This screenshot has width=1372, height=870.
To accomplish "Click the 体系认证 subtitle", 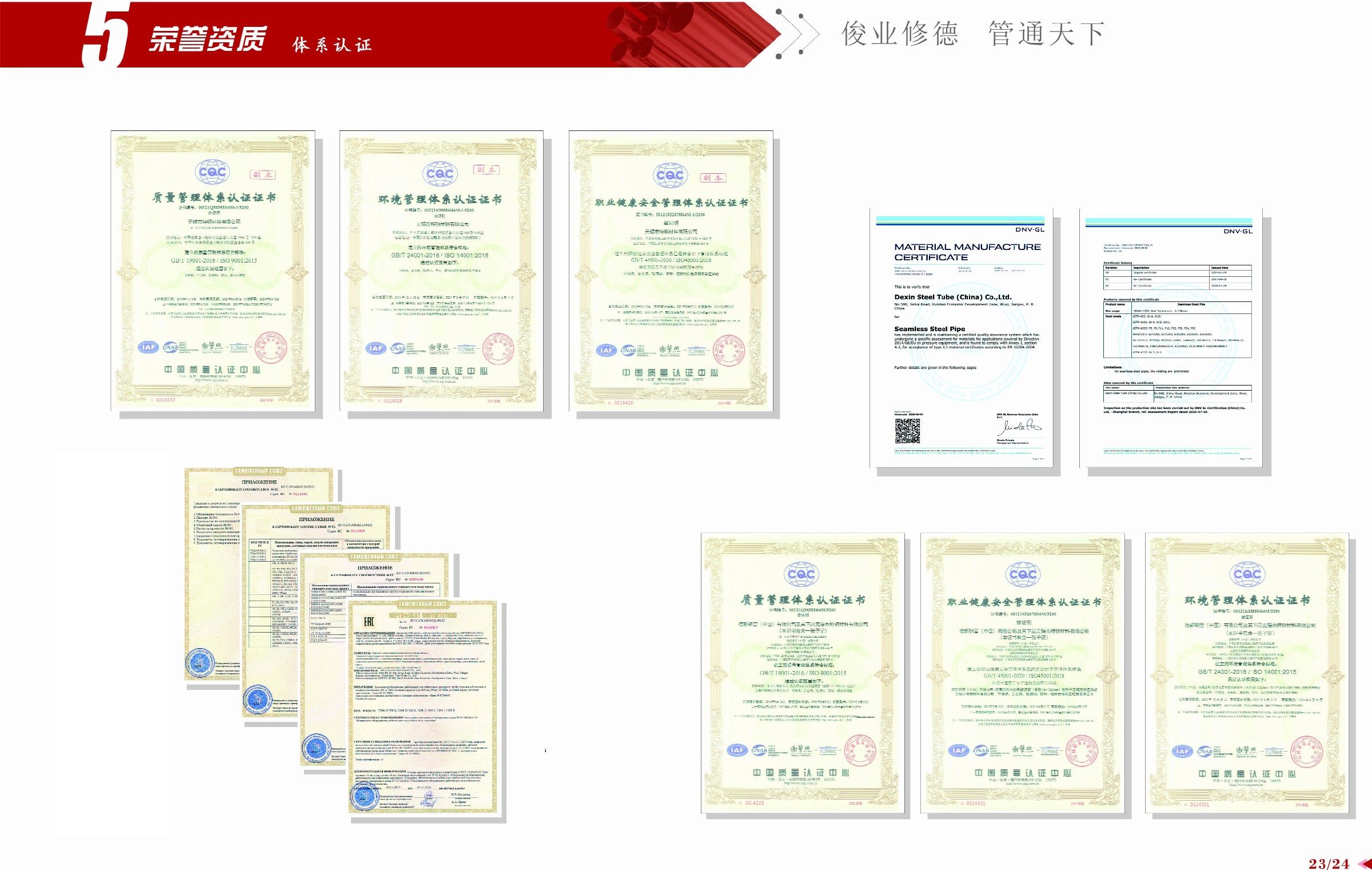I will pos(332,45).
